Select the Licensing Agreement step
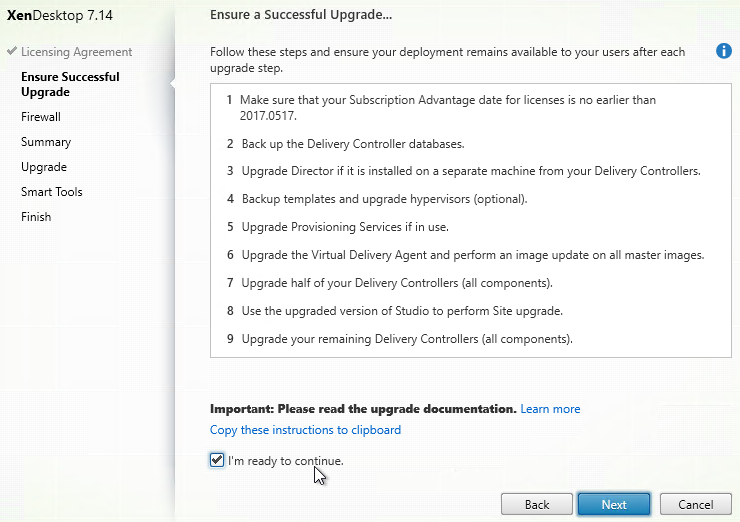Screen dimensions: 740x522 (76, 51)
